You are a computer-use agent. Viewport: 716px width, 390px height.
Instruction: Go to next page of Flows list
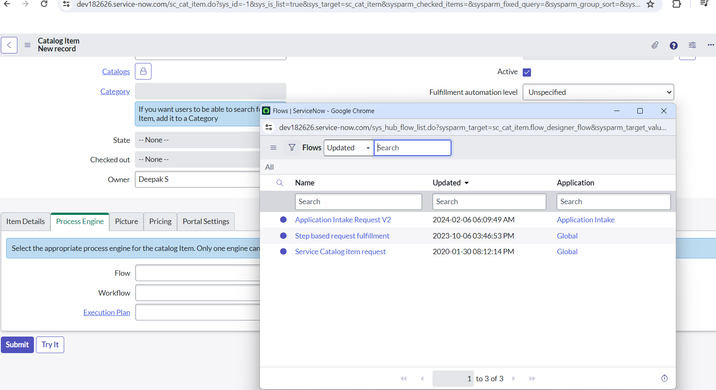pyautogui.click(x=513, y=379)
